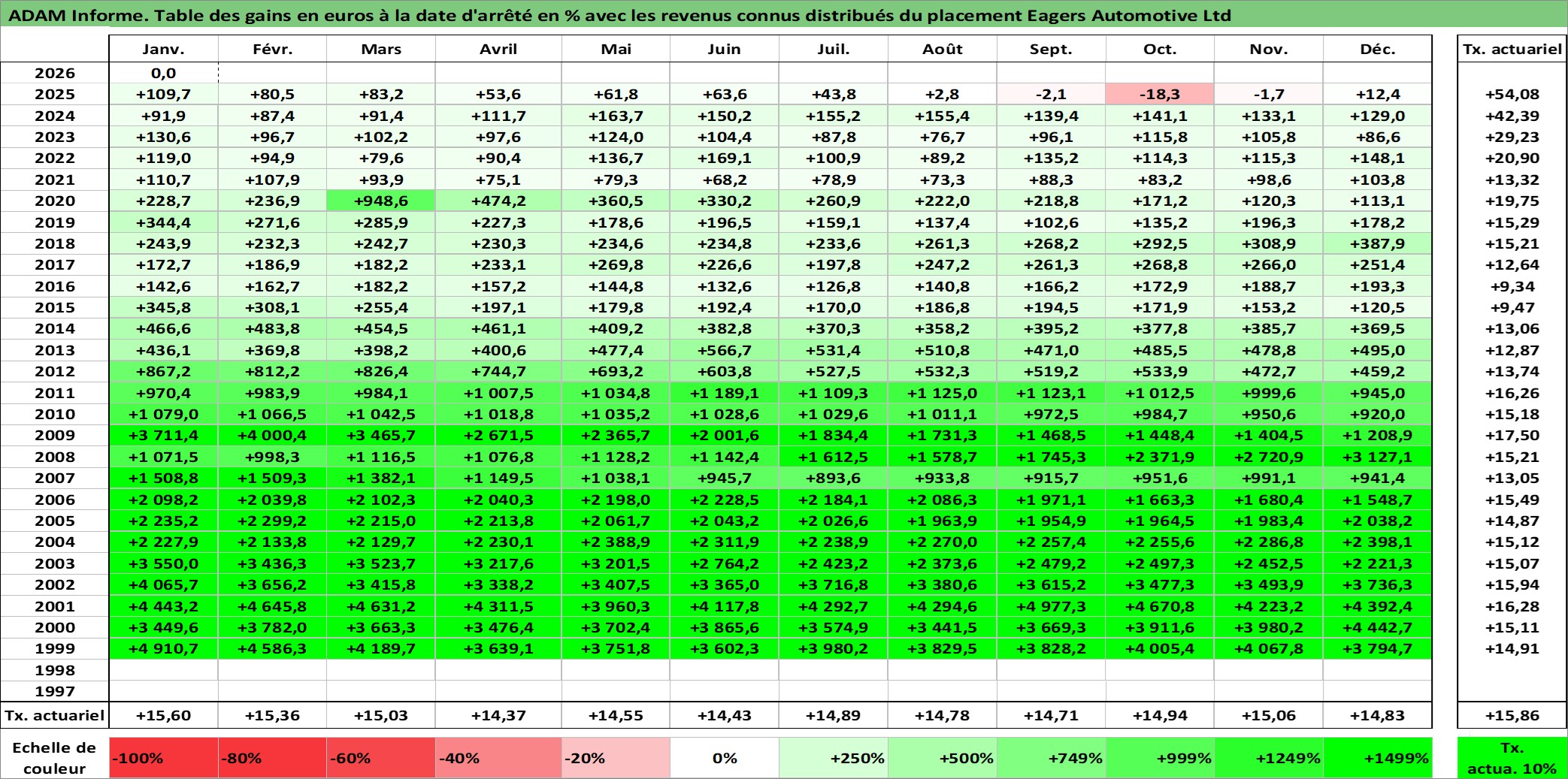The height and width of the screenshot is (779, 1568).
Task: Click the +945,7 cell for June 2007
Action: pyautogui.click(x=725, y=478)
